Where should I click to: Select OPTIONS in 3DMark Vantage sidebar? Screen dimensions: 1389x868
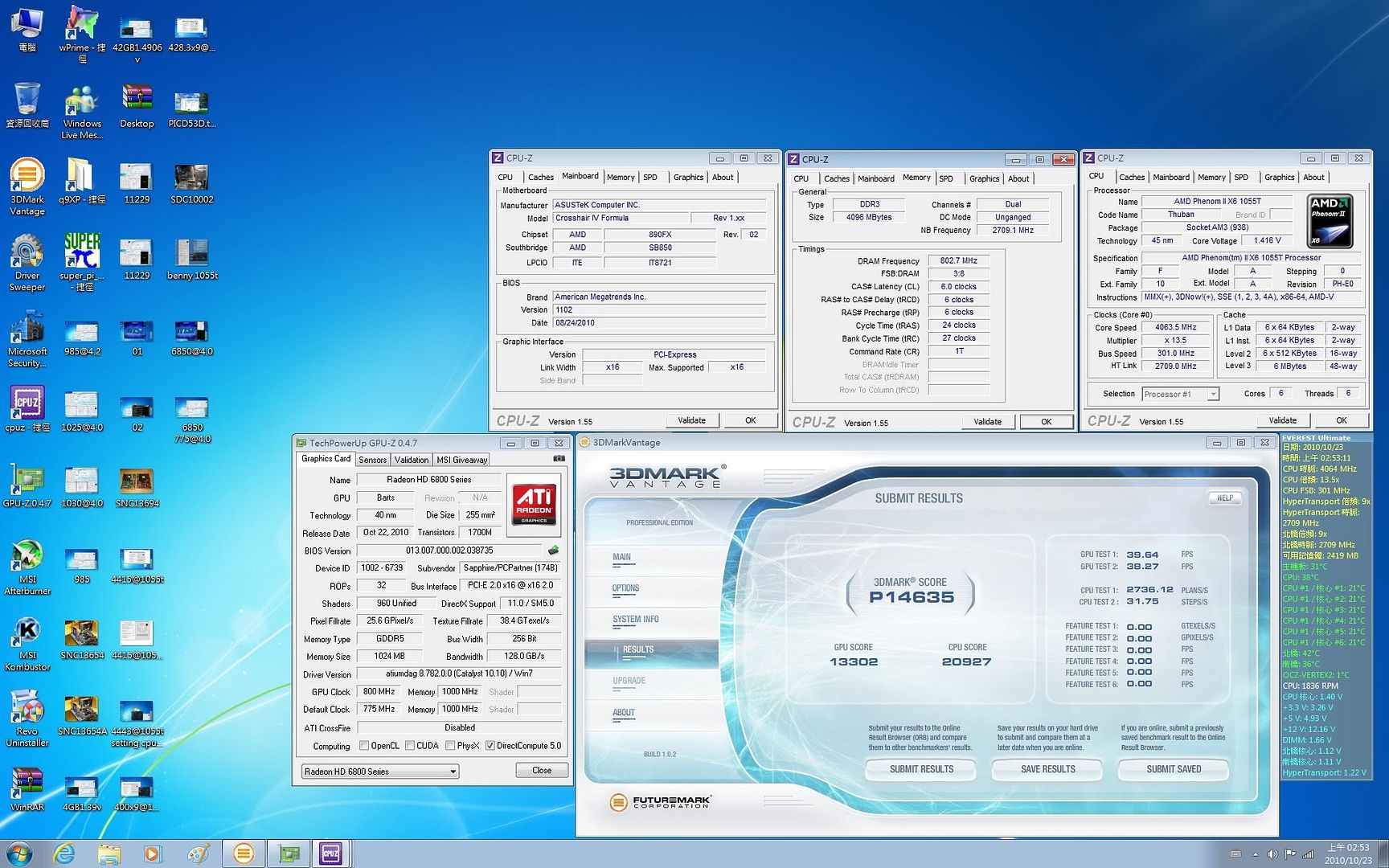point(625,588)
